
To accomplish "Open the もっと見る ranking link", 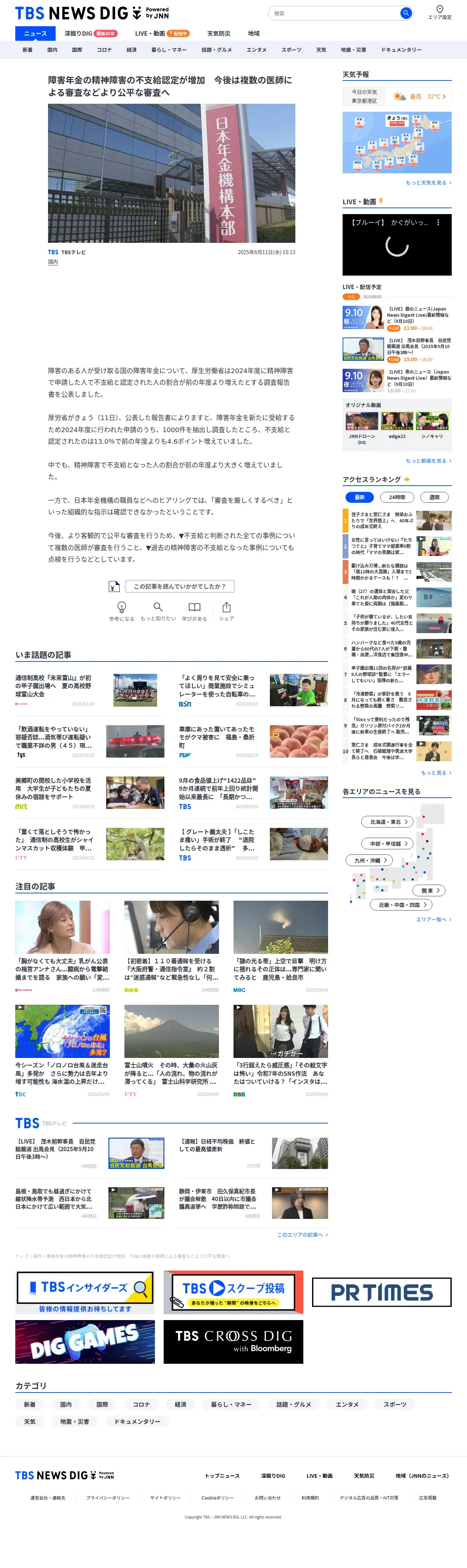I will 436,773.
